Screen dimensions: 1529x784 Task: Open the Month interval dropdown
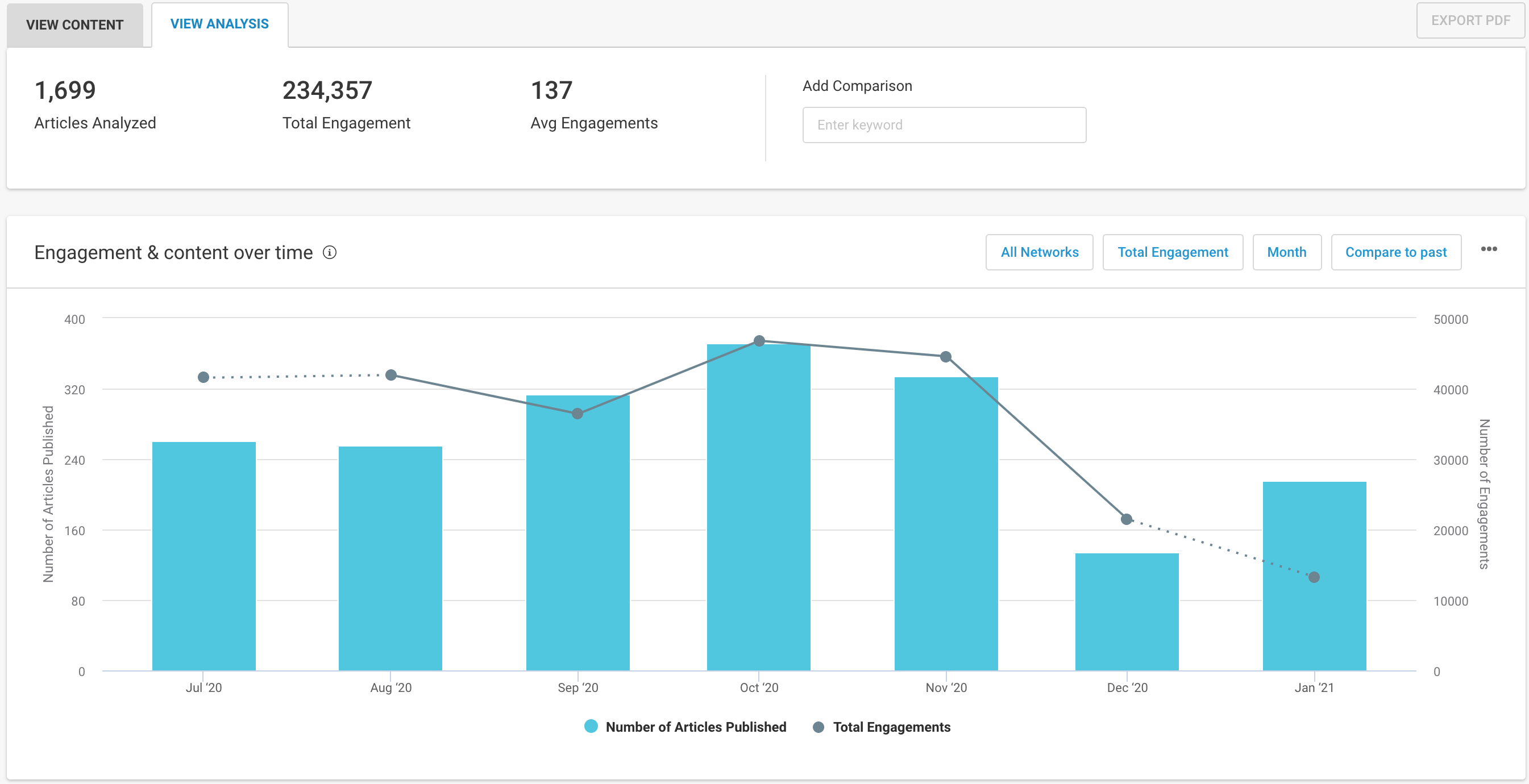(x=1287, y=253)
